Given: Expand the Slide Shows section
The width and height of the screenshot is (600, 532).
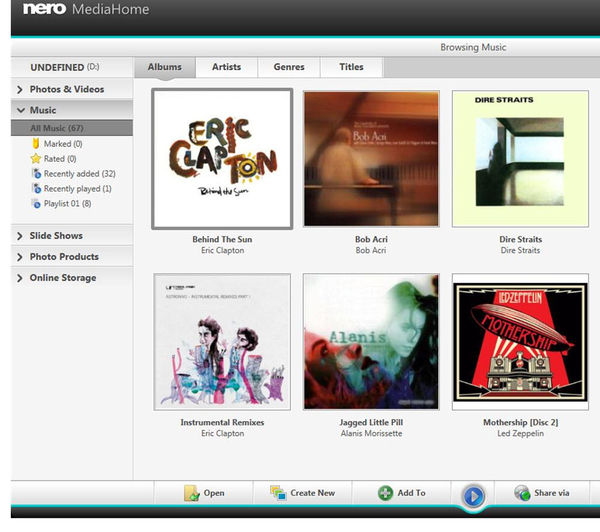Looking at the screenshot, I should [20, 236].
